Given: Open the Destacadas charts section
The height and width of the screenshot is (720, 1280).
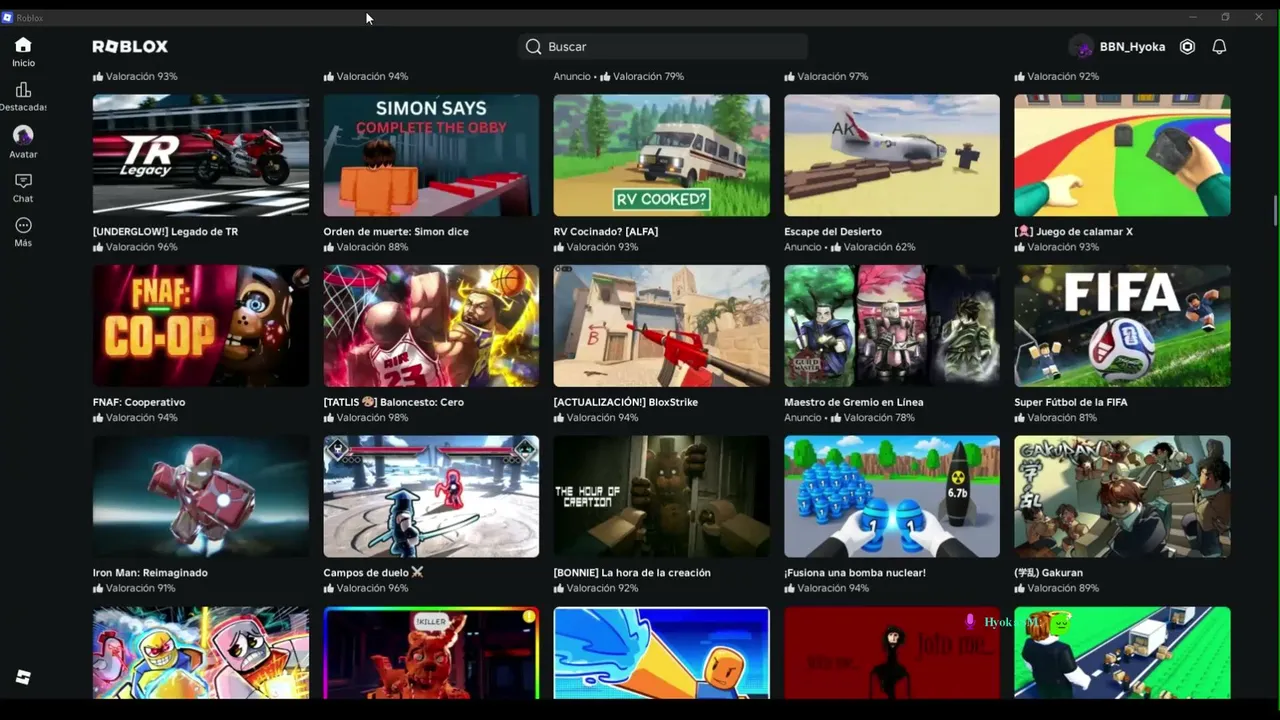Looking at the screenshot, I should point(23,96).
